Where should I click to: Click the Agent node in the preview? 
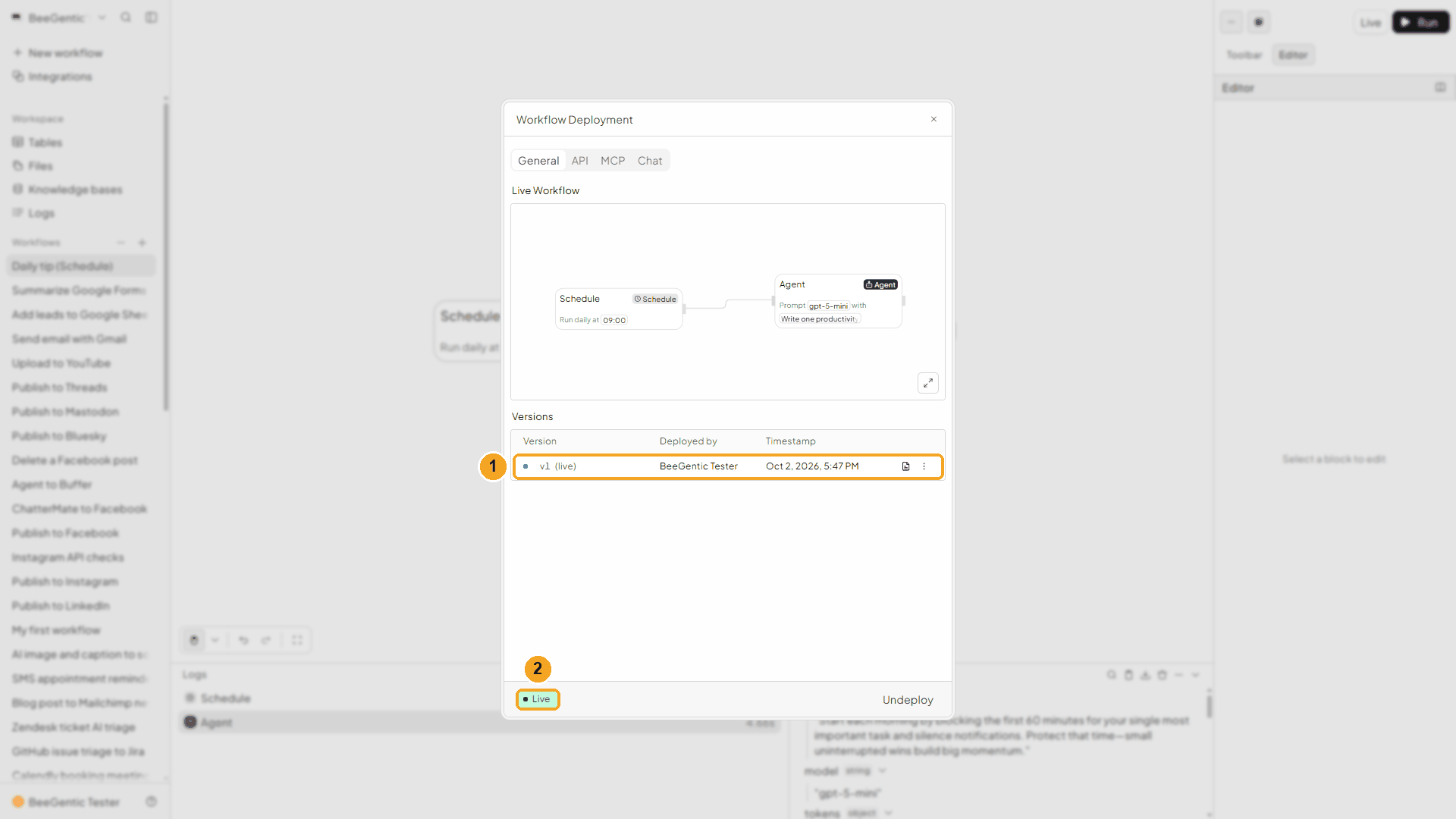(838, 301)
